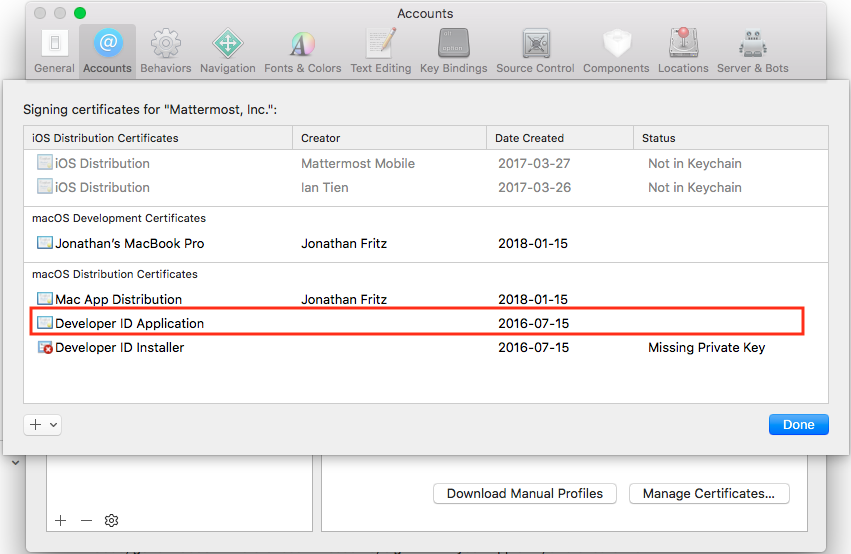Screen dimensions: 851x554
Task: Open Key Bindings preferences
Action: tap(453, 51)
